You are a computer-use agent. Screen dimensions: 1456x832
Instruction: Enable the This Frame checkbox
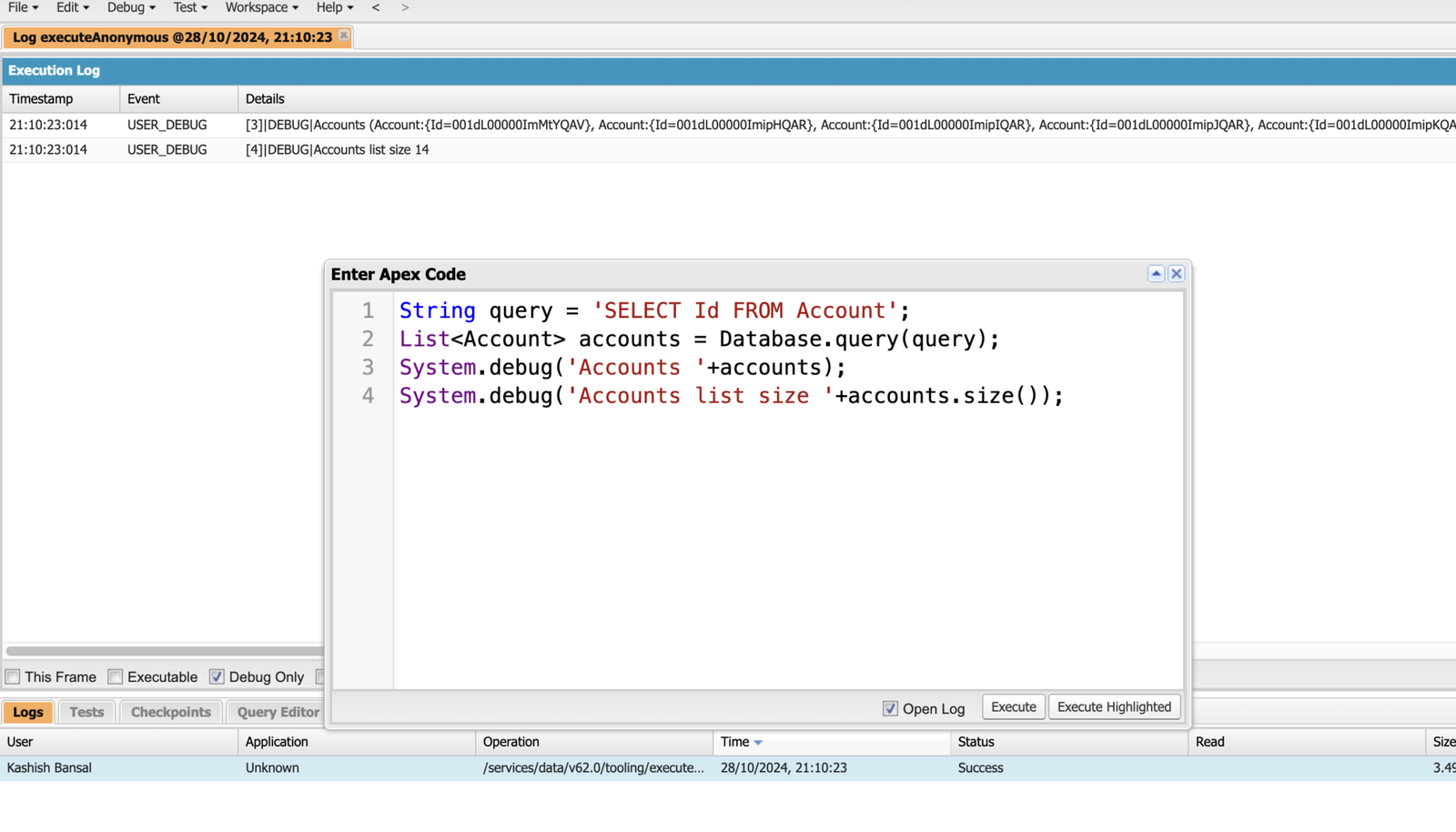pos(13,676)
